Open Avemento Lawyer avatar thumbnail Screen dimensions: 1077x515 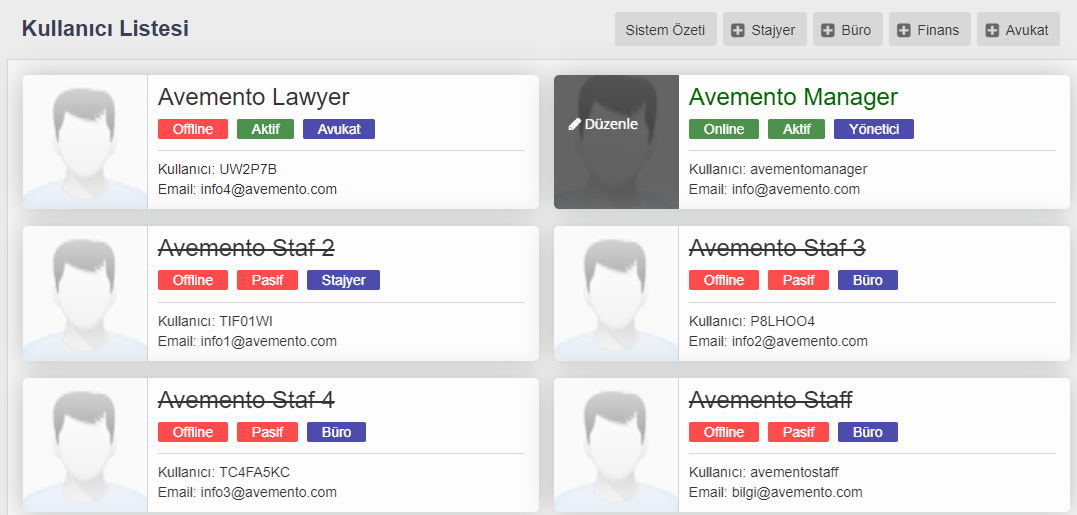[x=85, y=142]
